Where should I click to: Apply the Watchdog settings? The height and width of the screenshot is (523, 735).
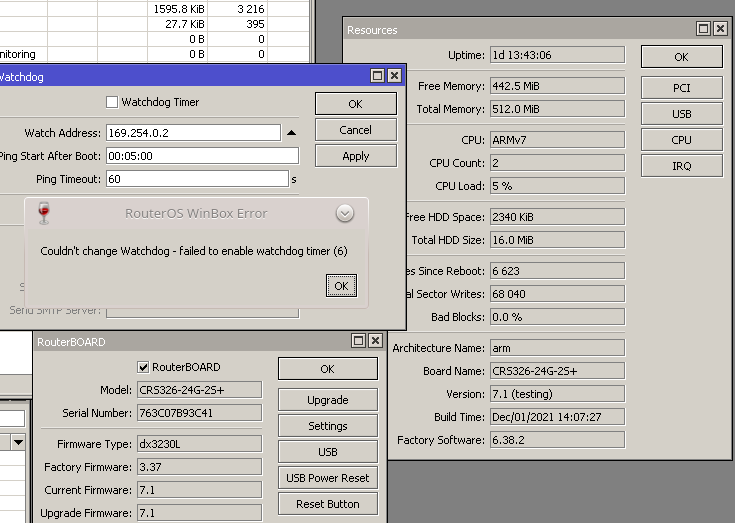click(356, 156)
